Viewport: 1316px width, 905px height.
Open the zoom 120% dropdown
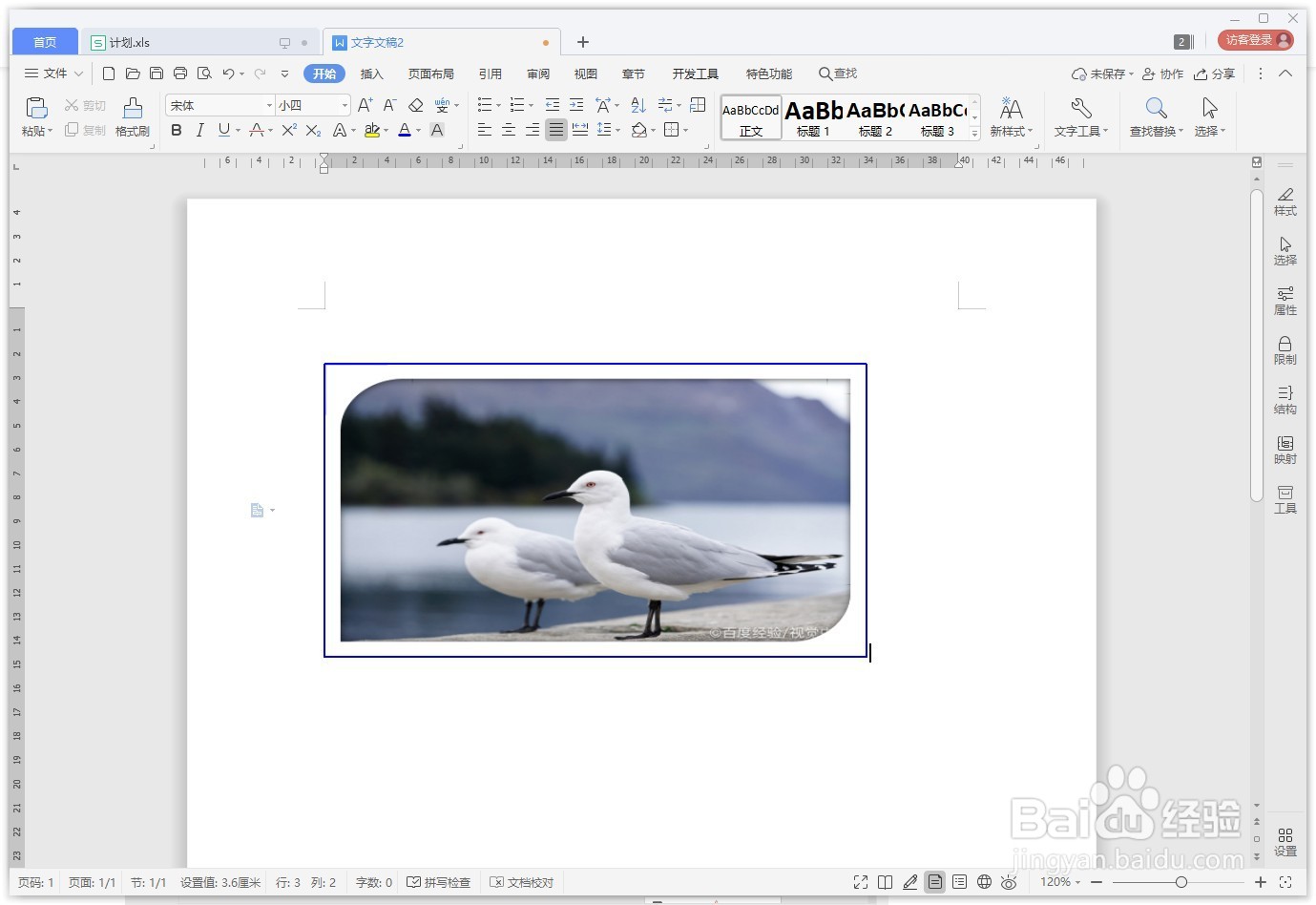point(1060,883)
